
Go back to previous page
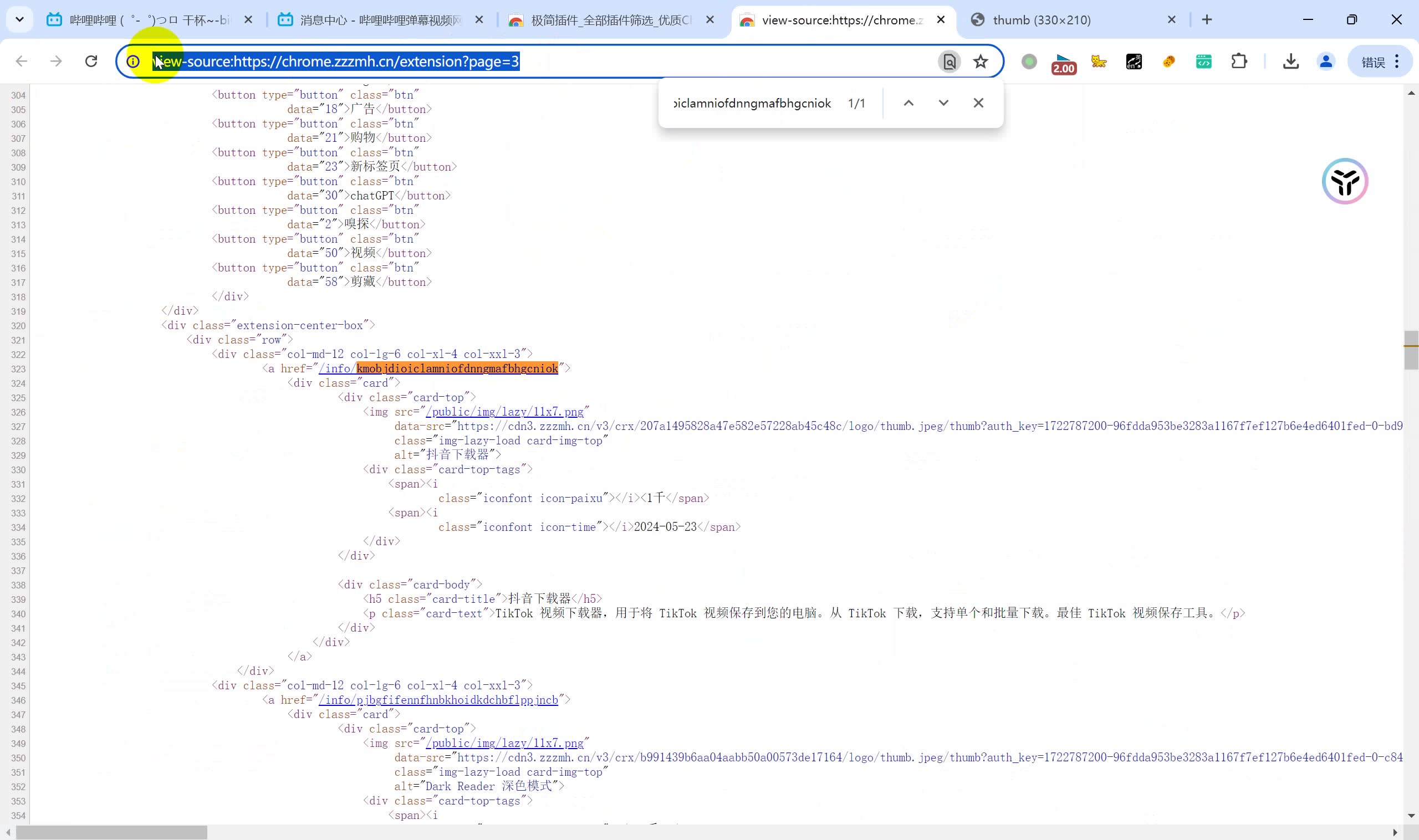pyautogui.click(x=22, y=61)
